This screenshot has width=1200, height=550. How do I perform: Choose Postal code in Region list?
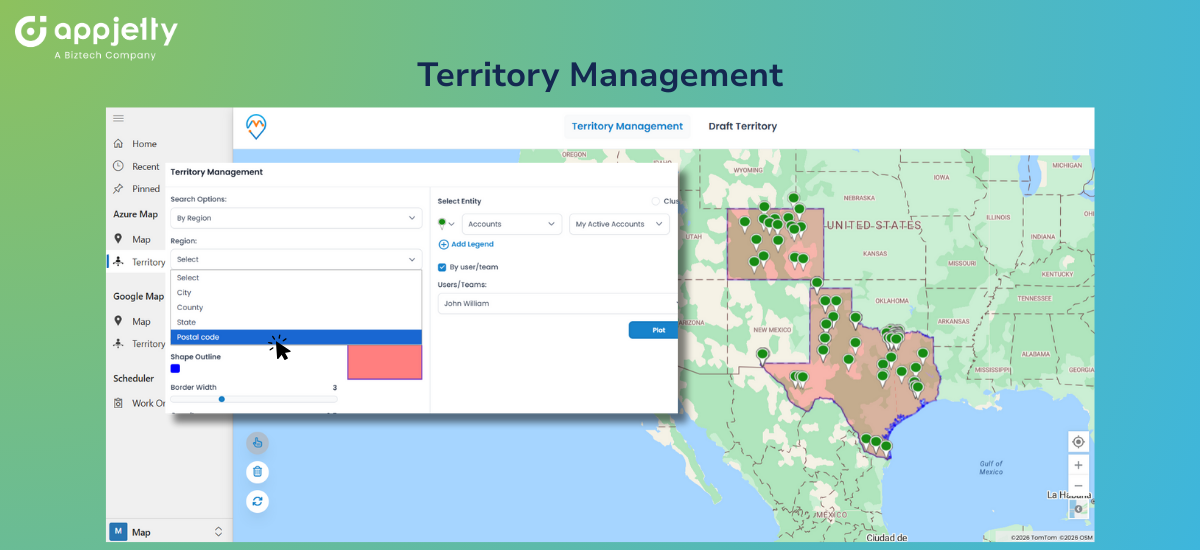coord(296,337)
